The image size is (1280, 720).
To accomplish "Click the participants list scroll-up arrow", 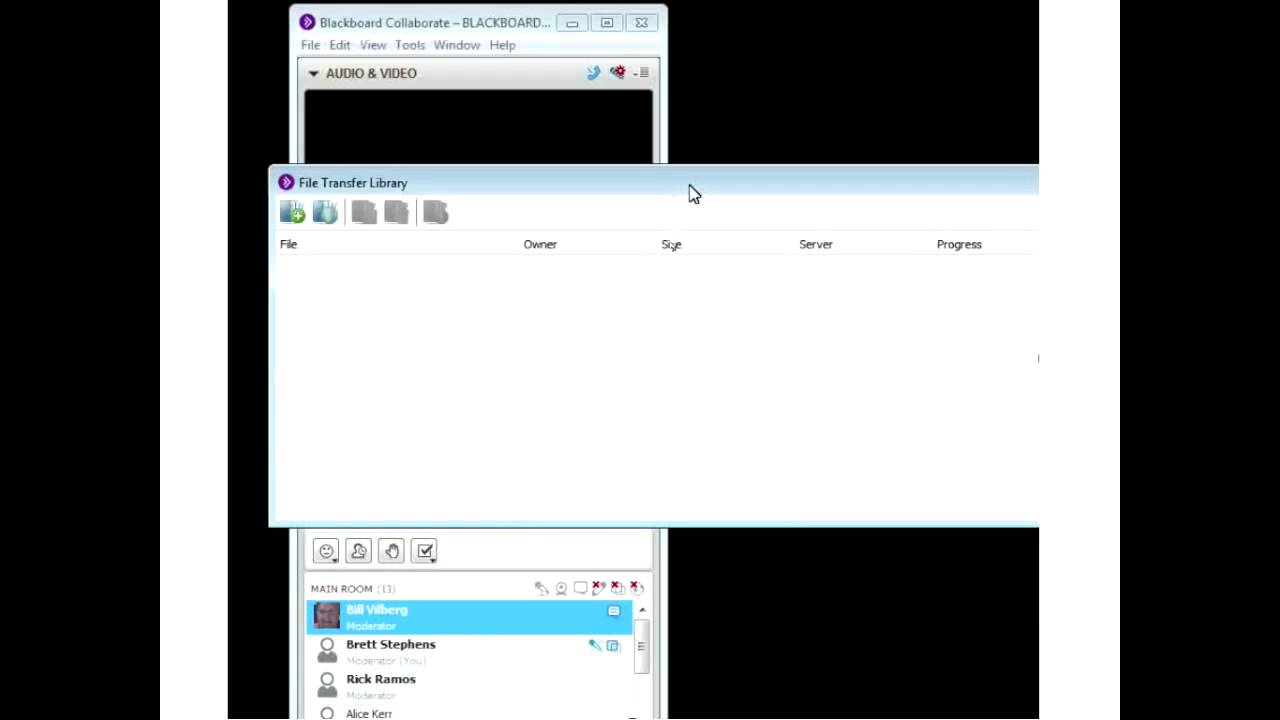I will pyautogui.click(x=642, y=610).
